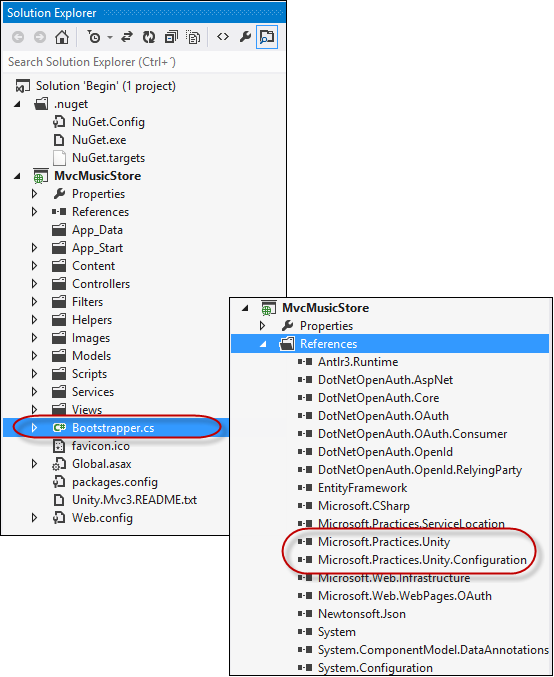Select Solution 'Begin' (1 project) node
The height and width of the screenshot is (677, 554).
coord(106,86)
